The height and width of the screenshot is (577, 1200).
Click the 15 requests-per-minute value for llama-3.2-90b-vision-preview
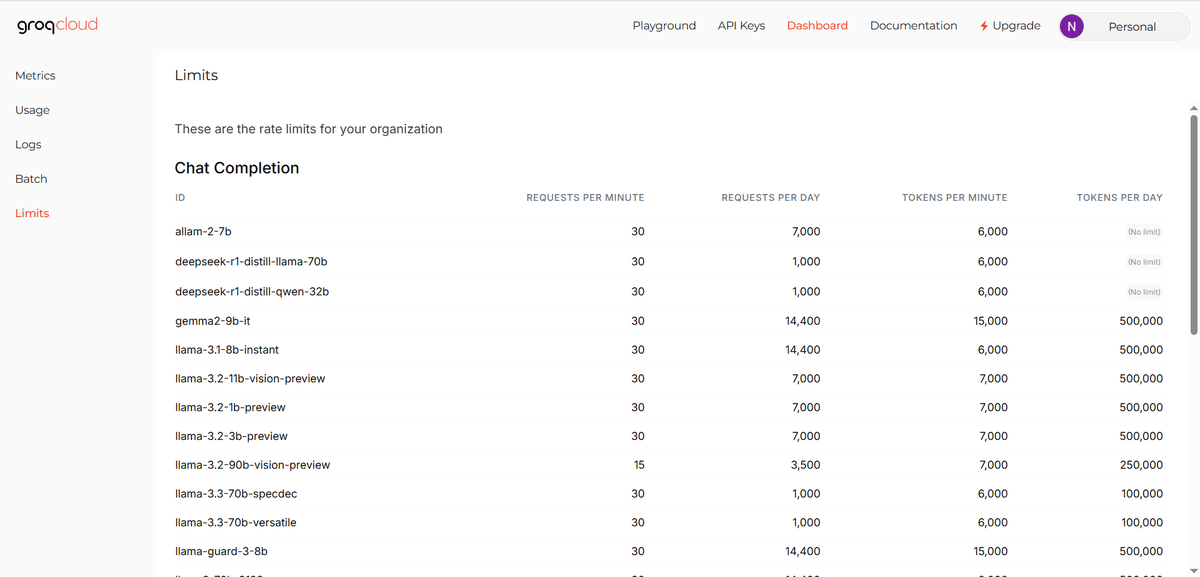639,465
